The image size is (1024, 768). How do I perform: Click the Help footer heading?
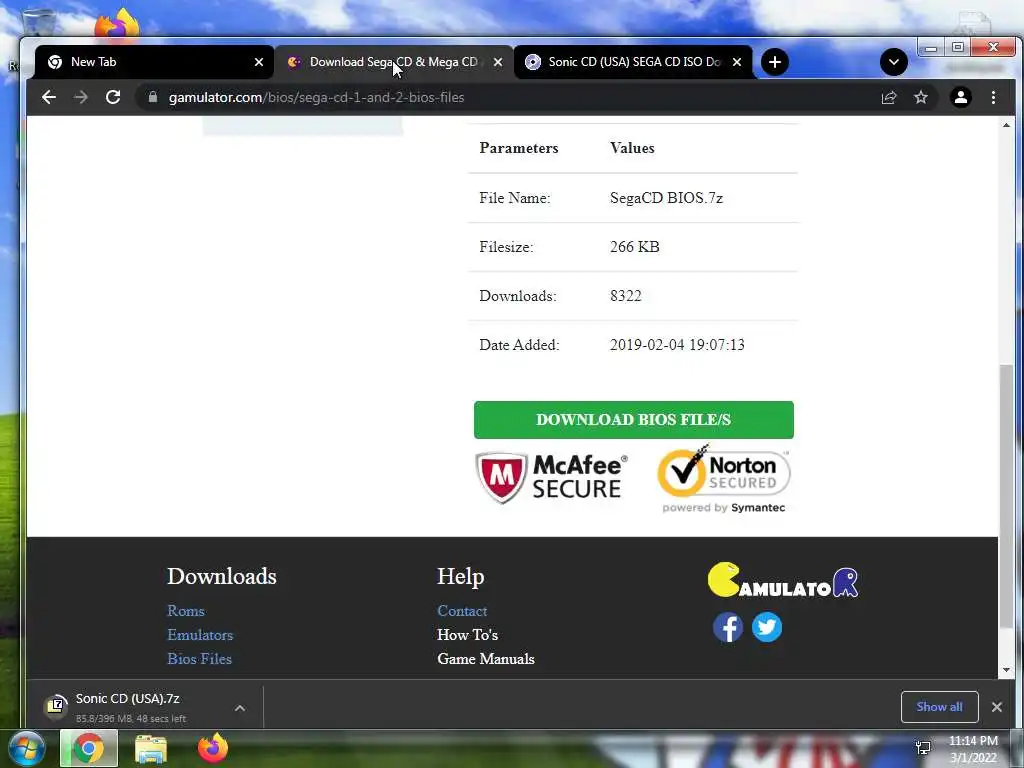460,576
